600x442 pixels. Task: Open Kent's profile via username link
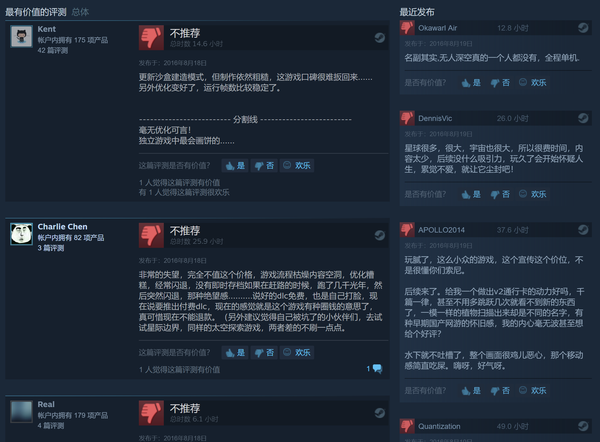pyautogui.click(x=47, y=29)
